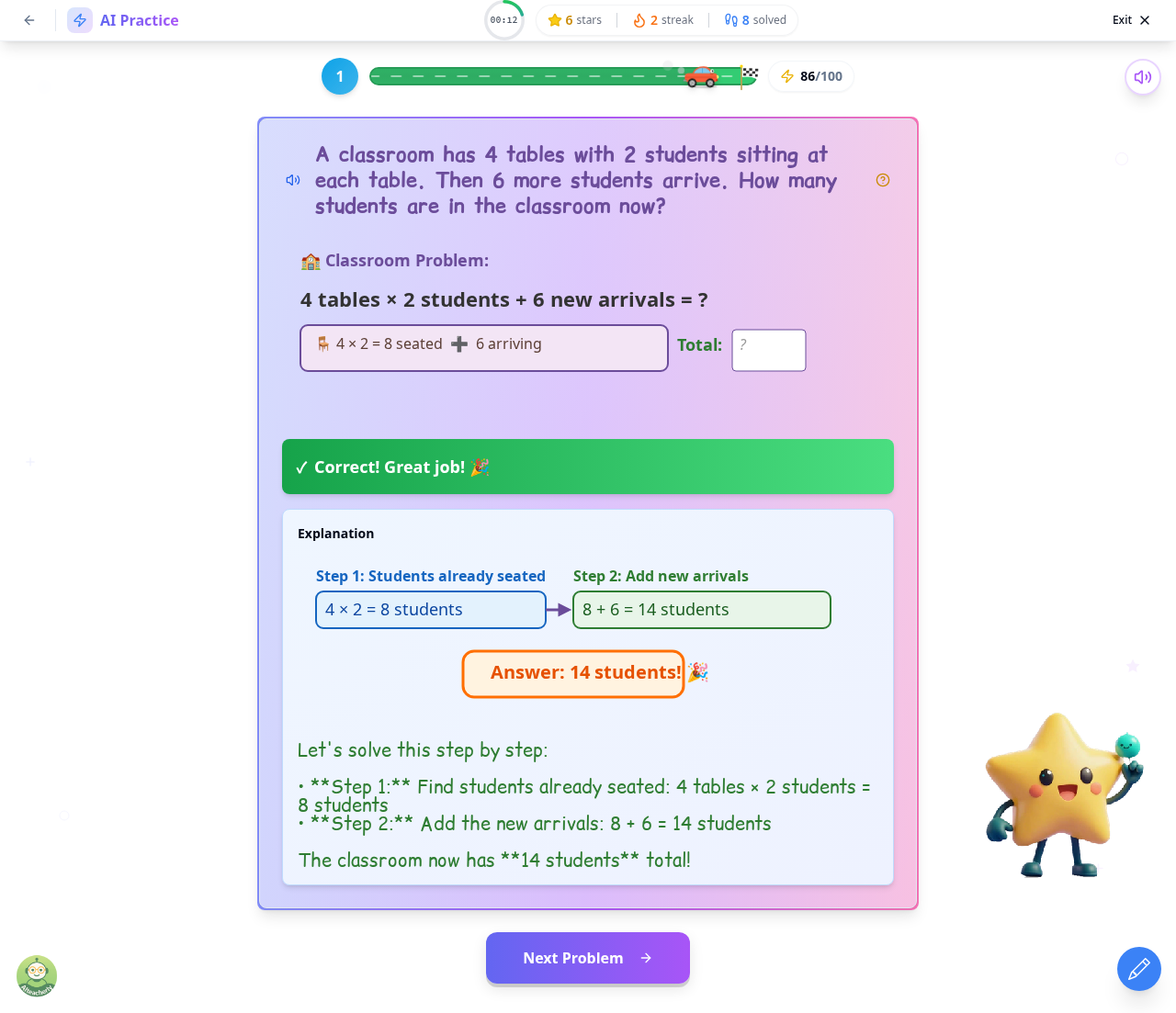Screen dimensions: 1176x1013
Task: Click "Step 2: Add new arrivals" label
Action: [x=661, y=576]
